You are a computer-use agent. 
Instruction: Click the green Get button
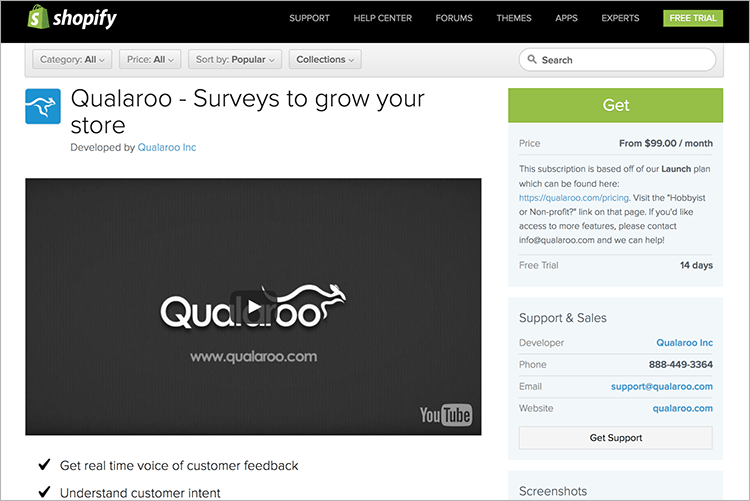tap(616, 105)
